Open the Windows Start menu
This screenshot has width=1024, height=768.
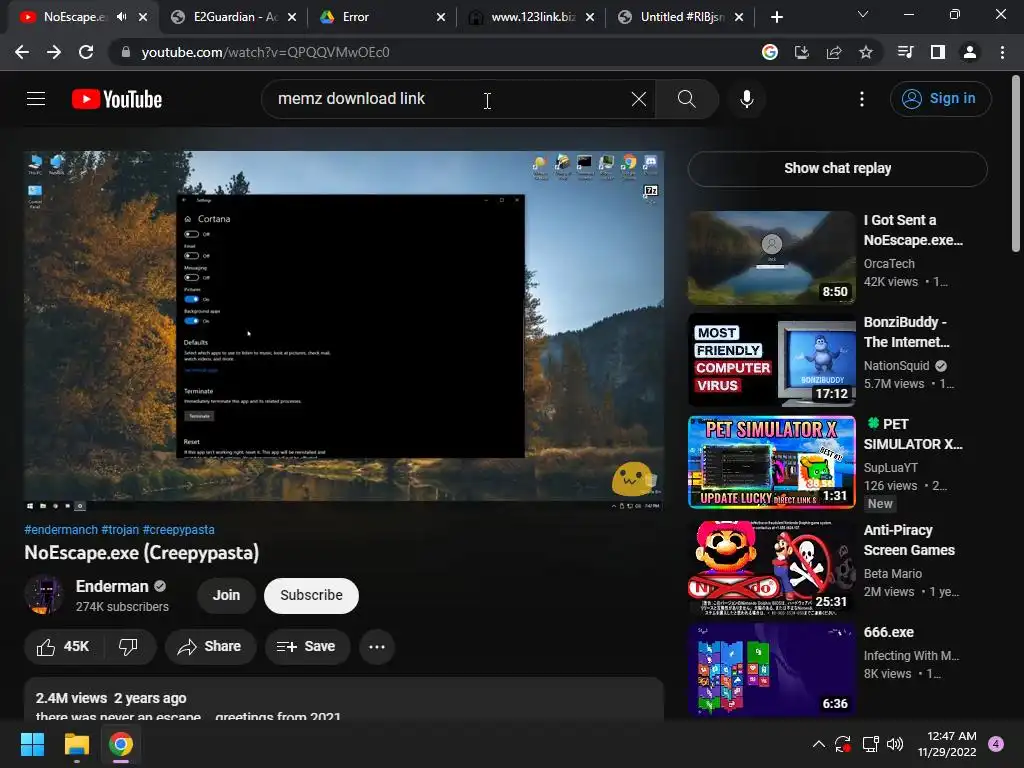32,744
